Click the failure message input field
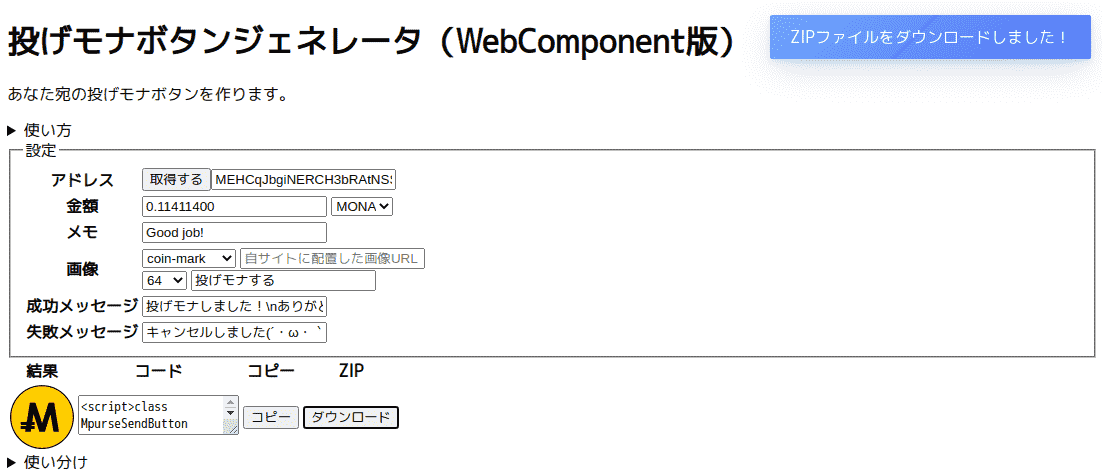The height and width of the screenshot is (471, 1102). [x=235, y=333]
